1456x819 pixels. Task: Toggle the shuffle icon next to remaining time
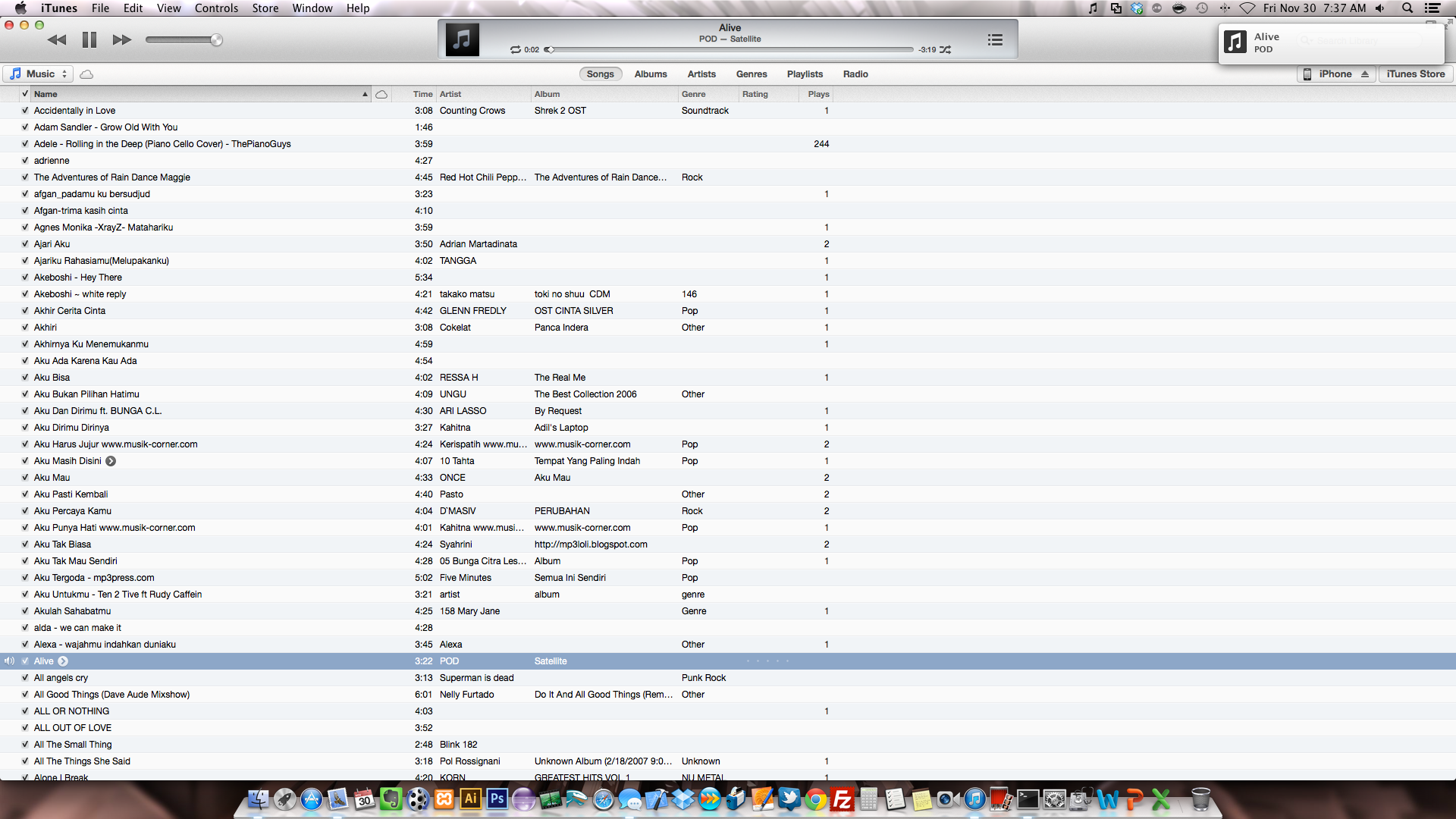point(946,50)
